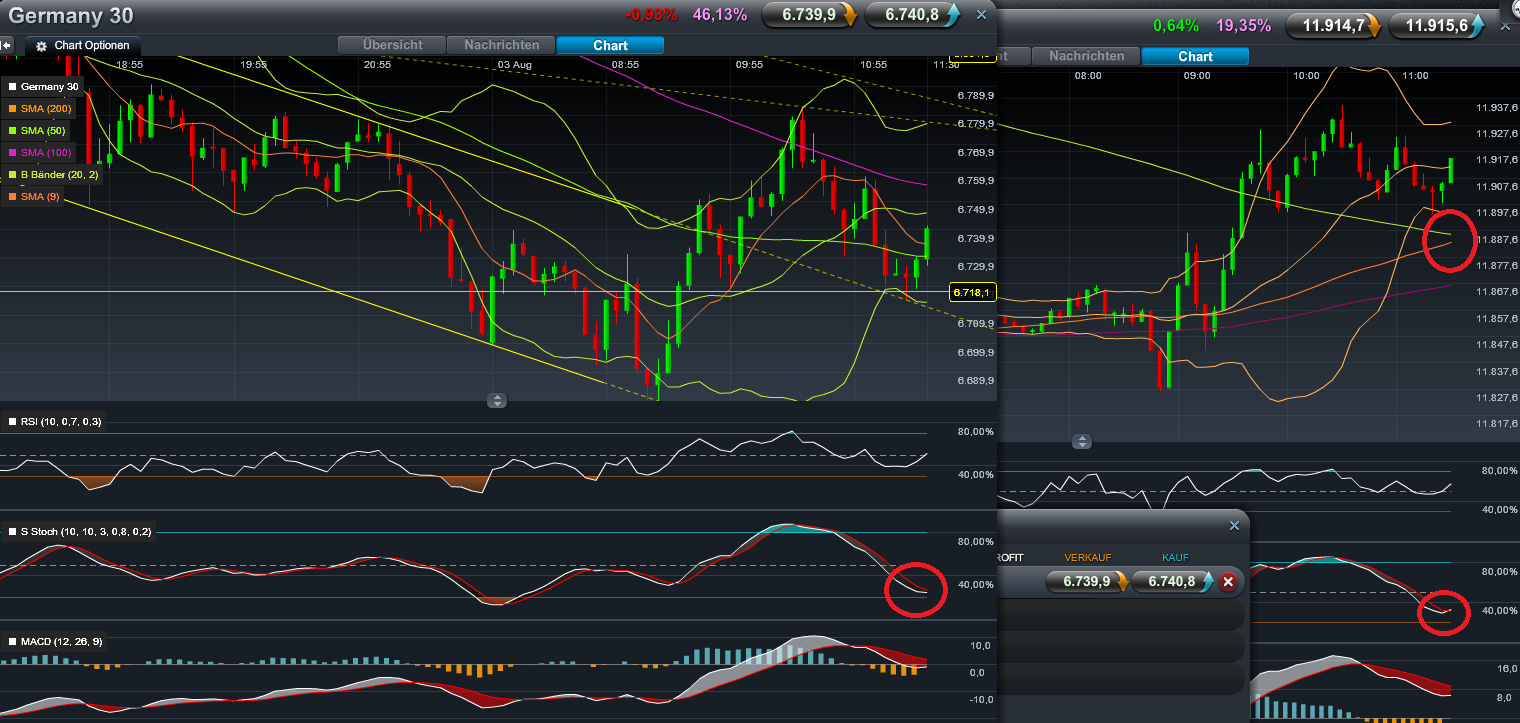The width and height of the screenshot is (1520, 723).
Task: Click KAUF column header
Action: point(1174,557)
